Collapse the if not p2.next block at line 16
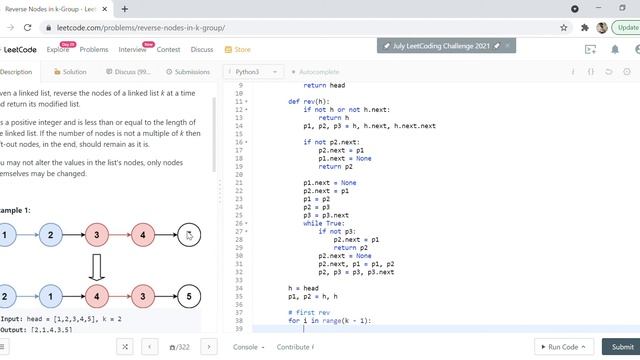The width and height of the screenshot is (640, 360). [246, 142]
